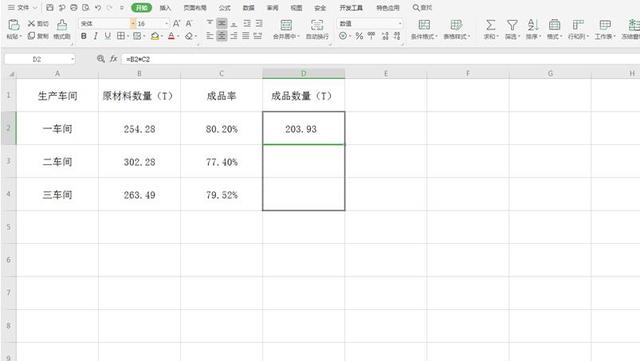Click the percent style icon

(x=359, y=36)
